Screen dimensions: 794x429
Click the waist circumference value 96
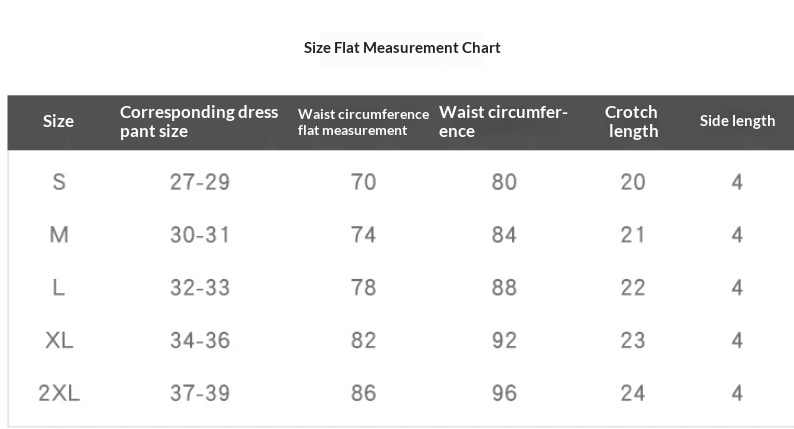click(504, 393)
